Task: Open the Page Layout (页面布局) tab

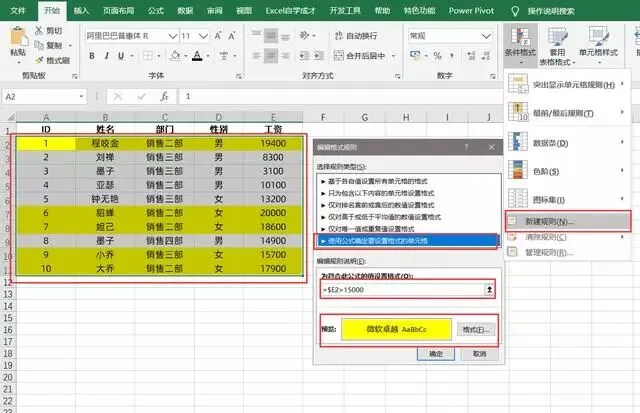Action: pos(118,11)
